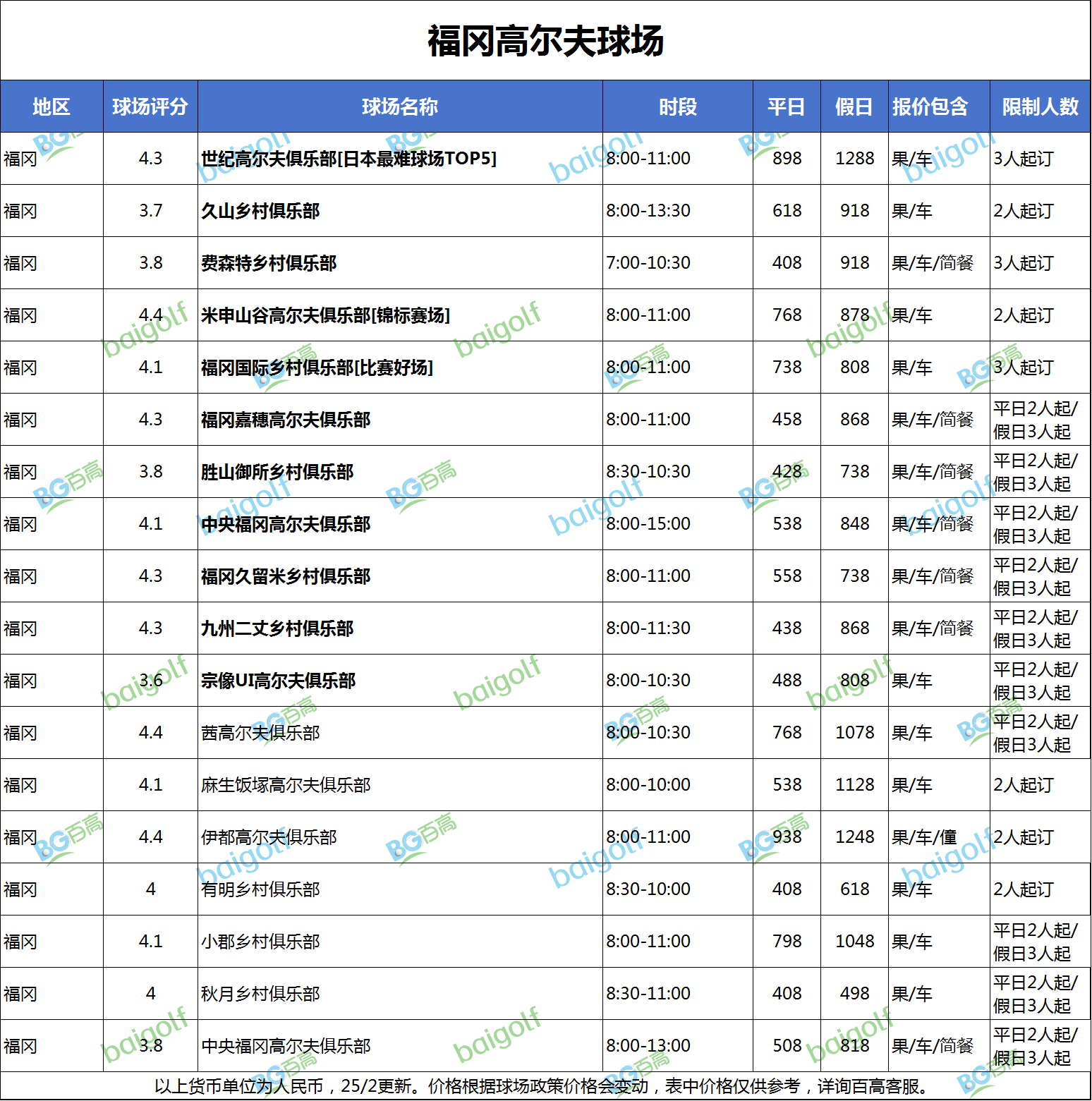The image size is (1092, 1101).
Task: Select the 假日 price column header
Action: point(854,107)
